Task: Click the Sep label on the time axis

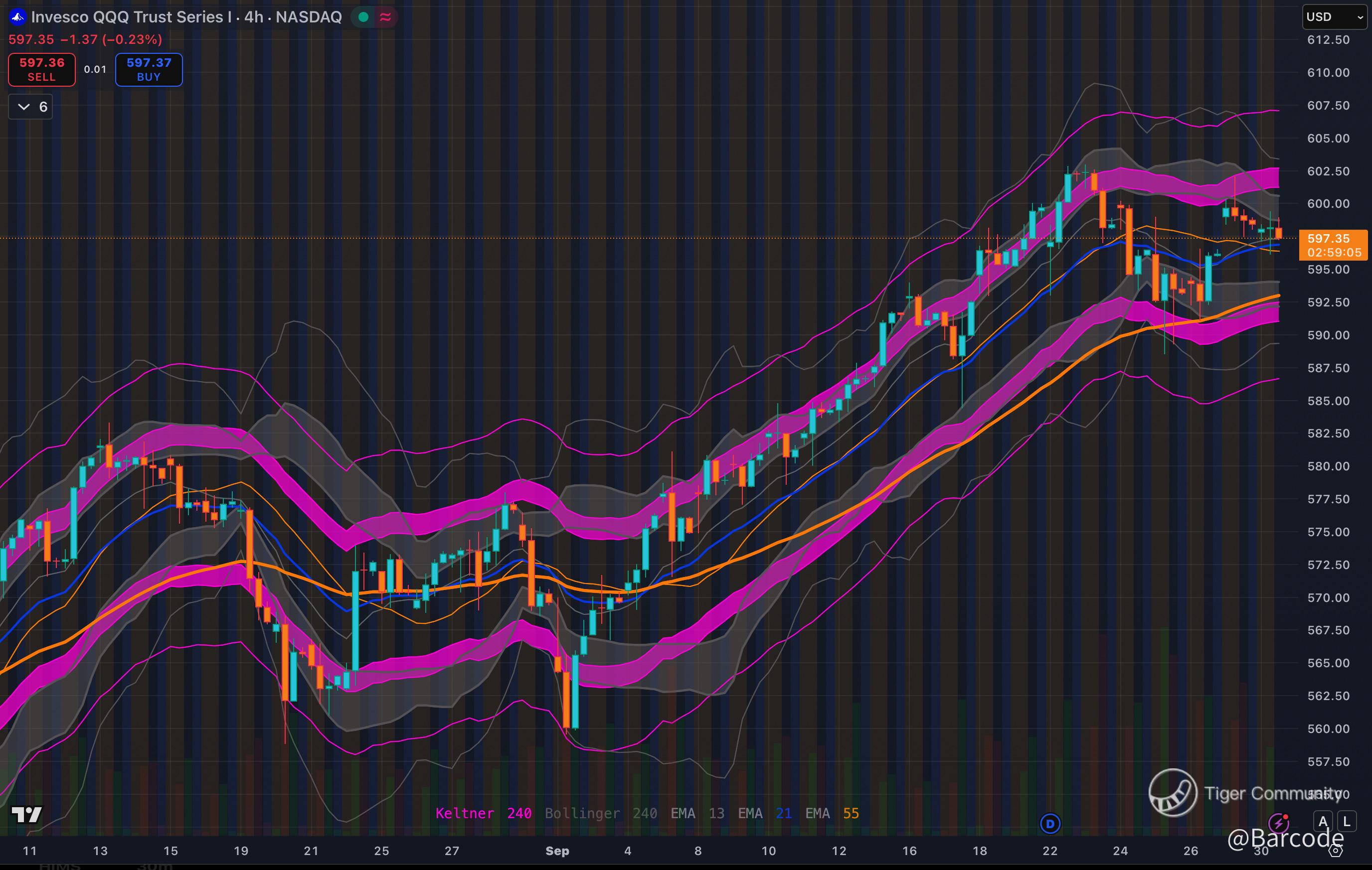Action: tap(557, 851)
